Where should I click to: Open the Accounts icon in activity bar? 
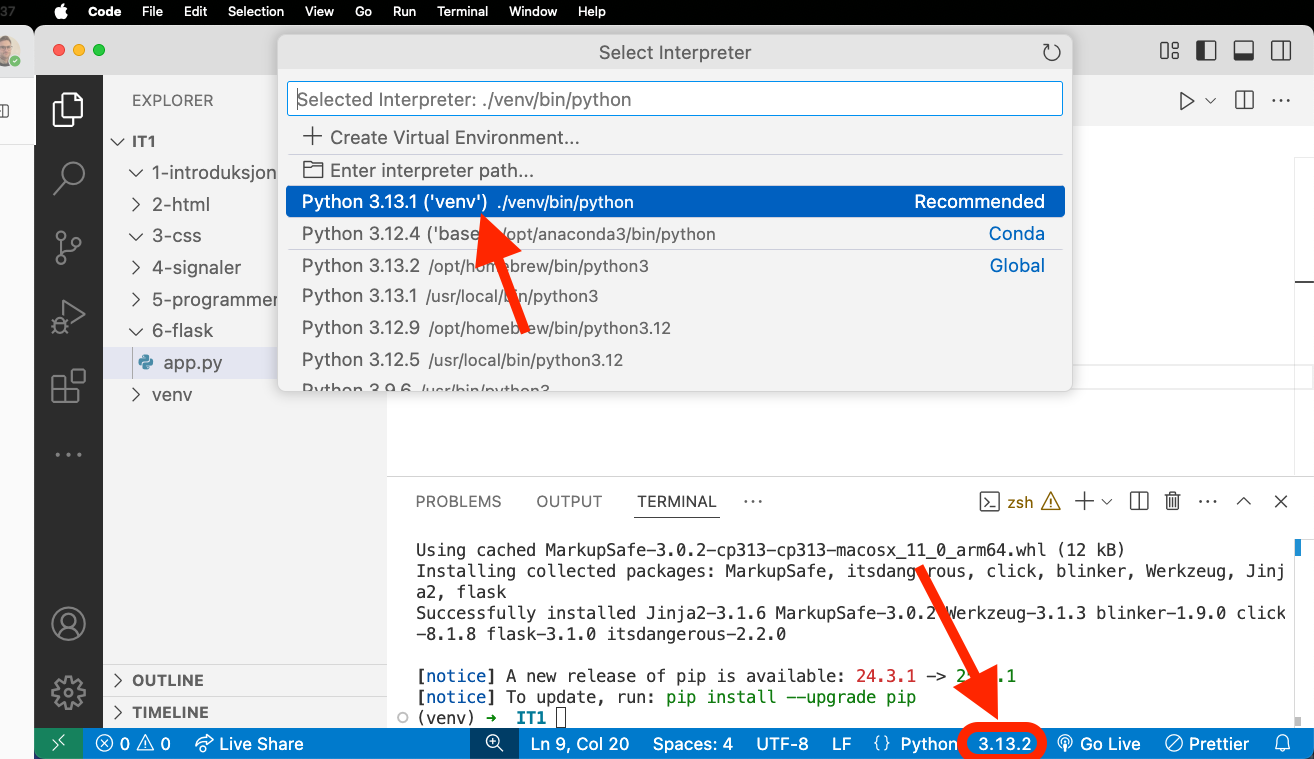point(68,624)
